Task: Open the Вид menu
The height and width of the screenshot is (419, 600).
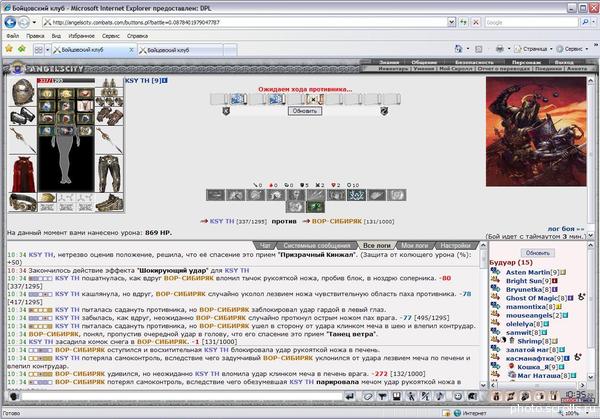Action: tap(56, 36)
